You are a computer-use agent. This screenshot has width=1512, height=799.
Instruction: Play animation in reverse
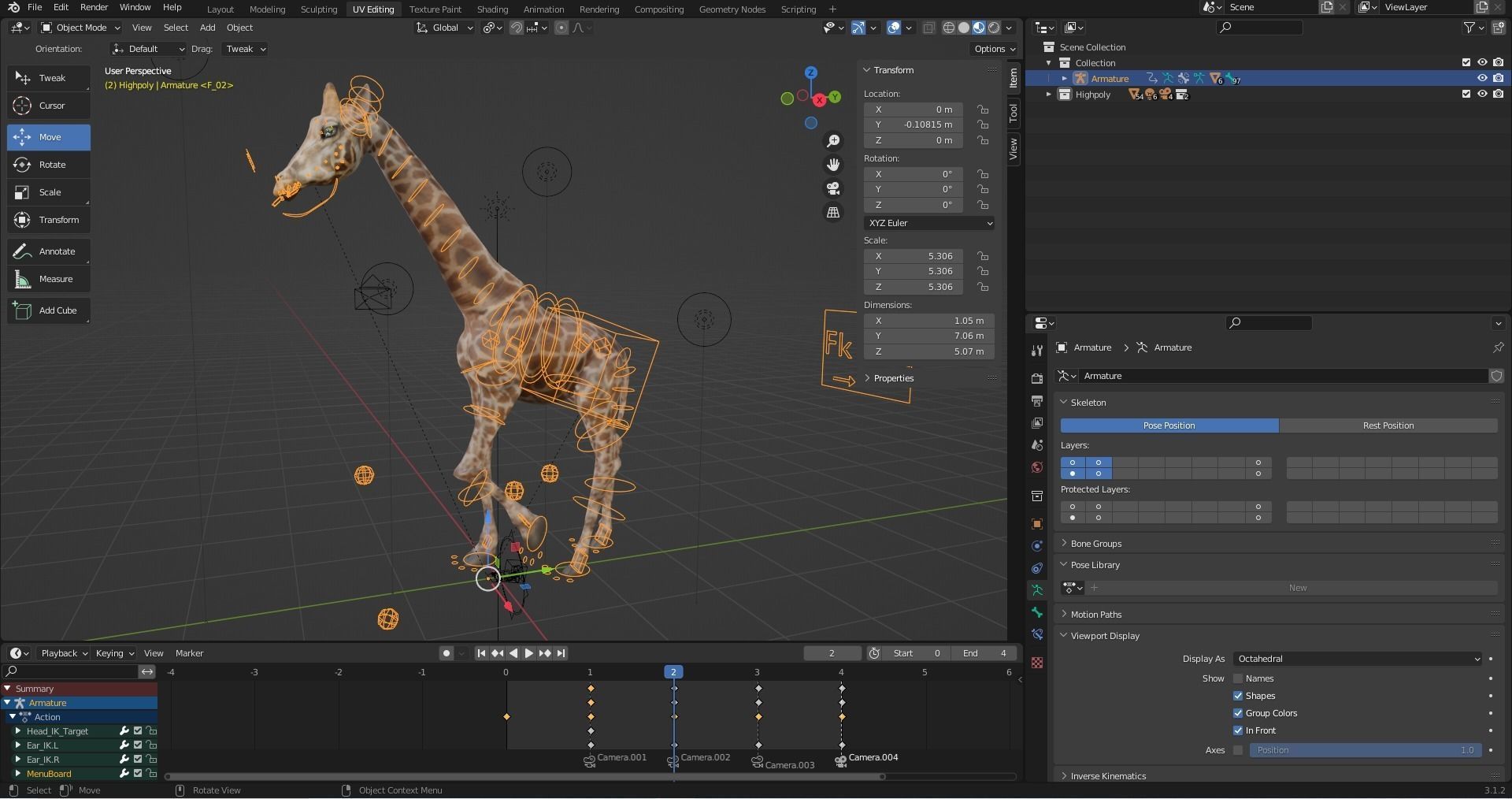[513, 653]
